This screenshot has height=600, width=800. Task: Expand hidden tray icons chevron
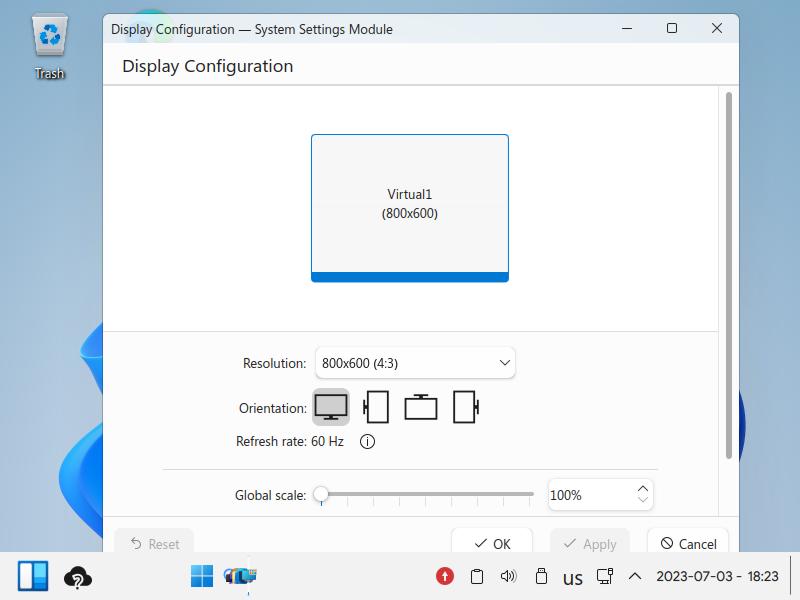635,577
